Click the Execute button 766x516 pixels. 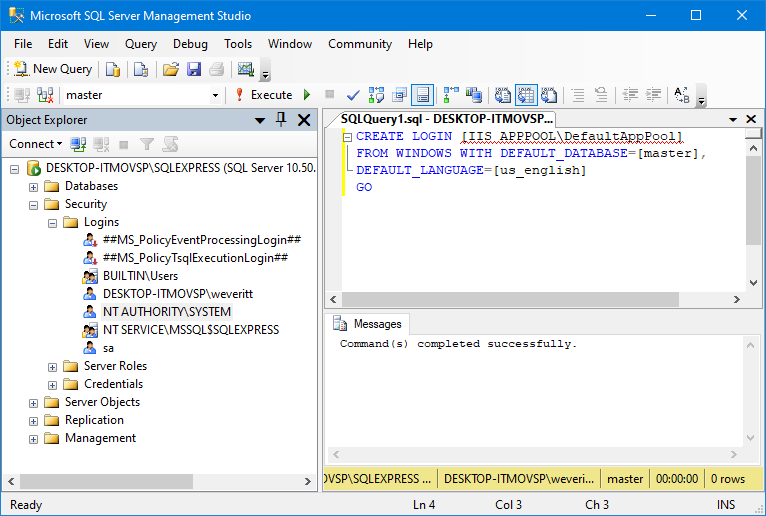click(263, 95)
